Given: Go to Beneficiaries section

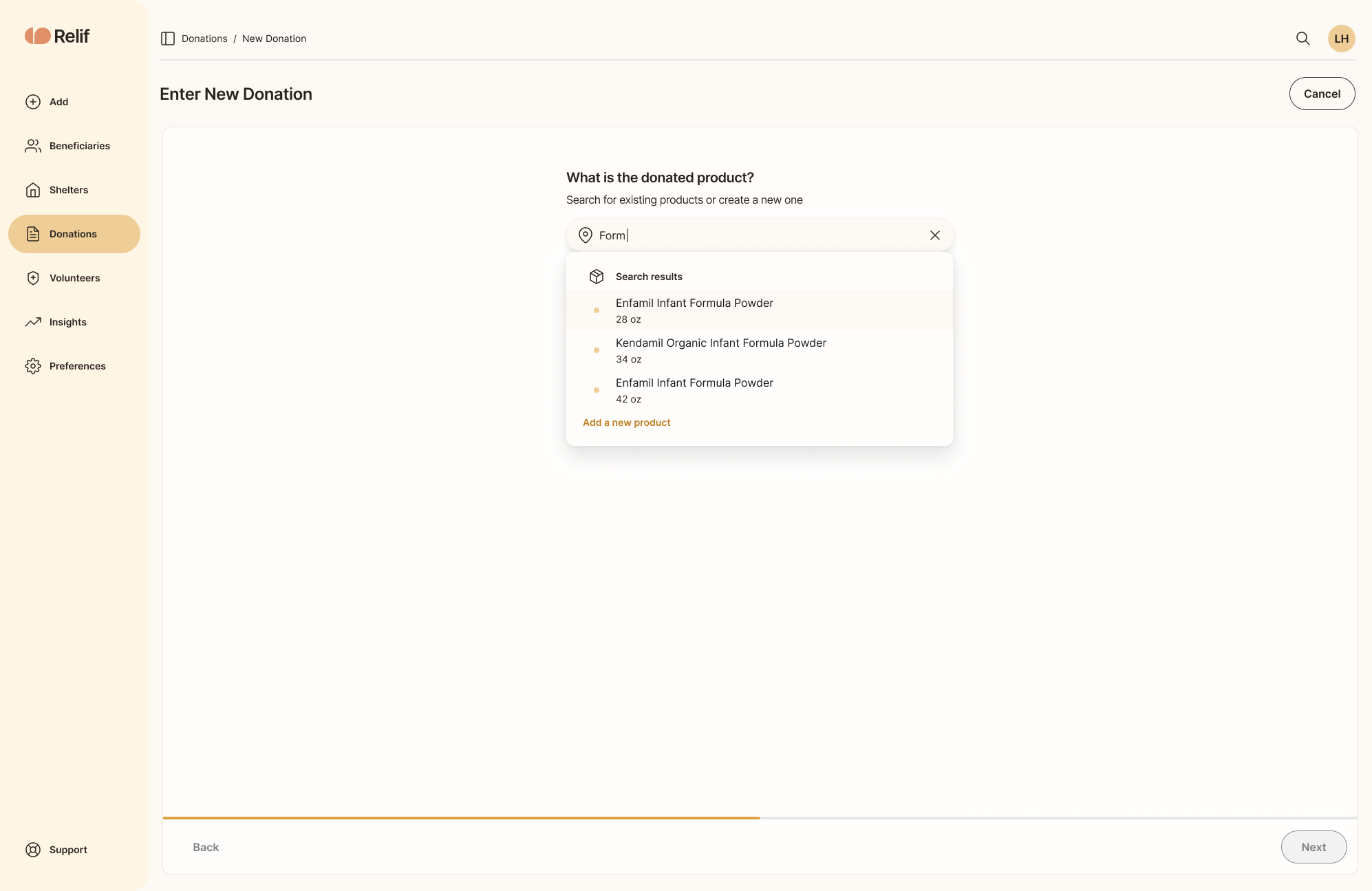Looking at the screenshot, I should tap(74, 146).
